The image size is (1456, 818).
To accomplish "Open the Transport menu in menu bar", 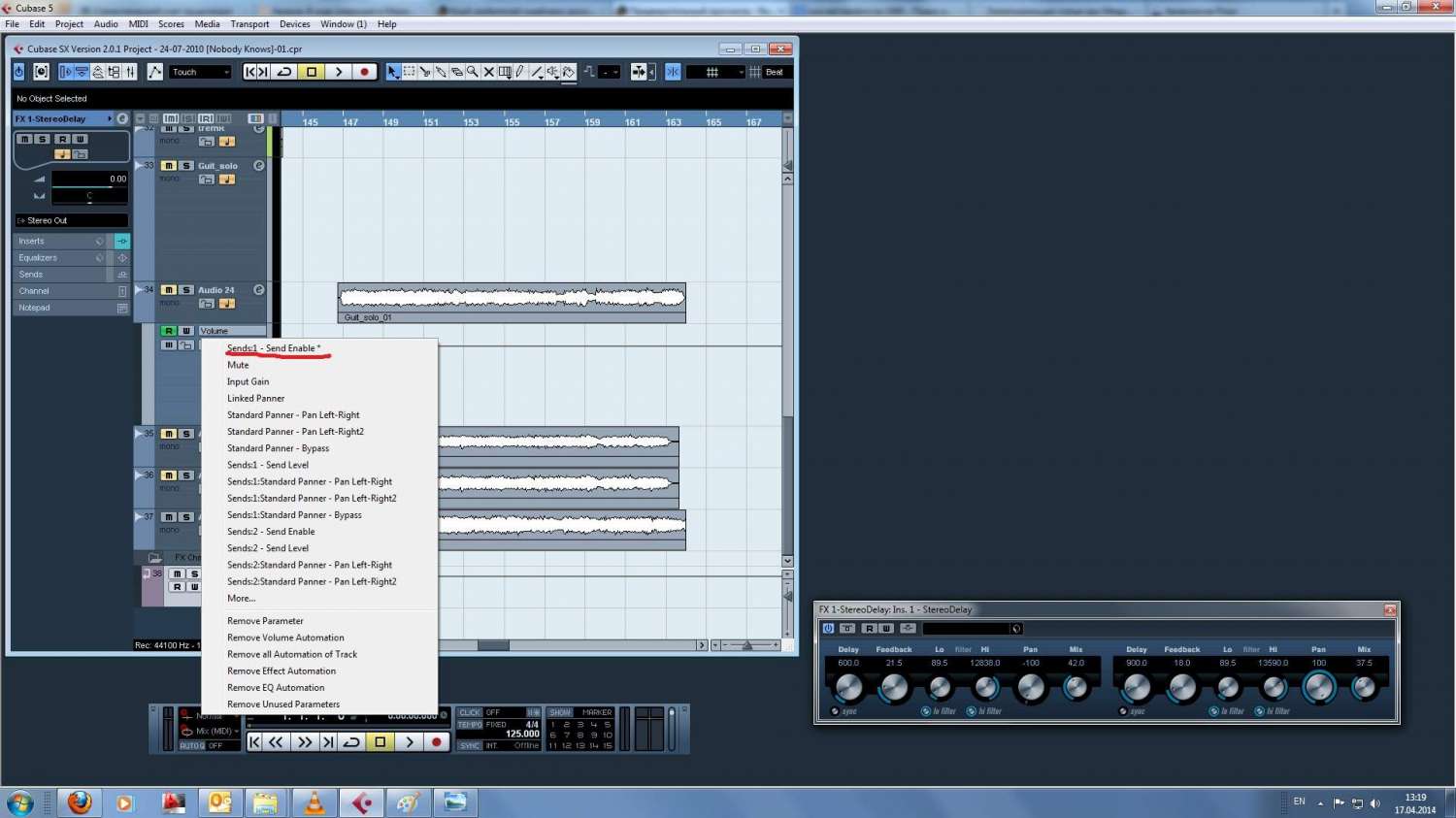I will tap(249, 24).
